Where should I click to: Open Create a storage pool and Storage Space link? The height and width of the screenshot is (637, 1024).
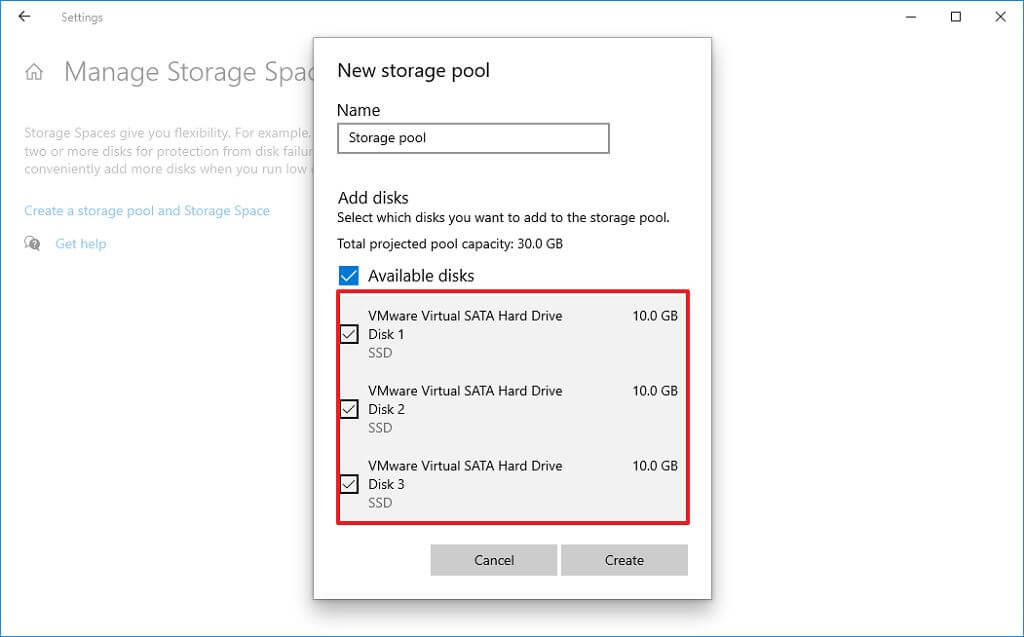tap(147, 211)
